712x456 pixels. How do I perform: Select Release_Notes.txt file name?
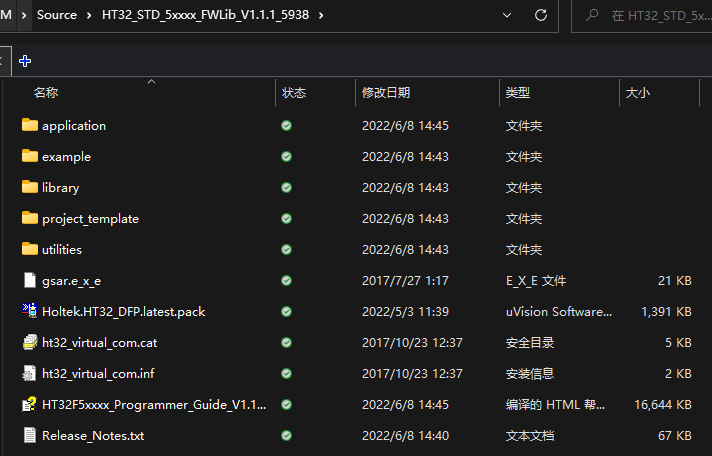[x=93, y=436]
